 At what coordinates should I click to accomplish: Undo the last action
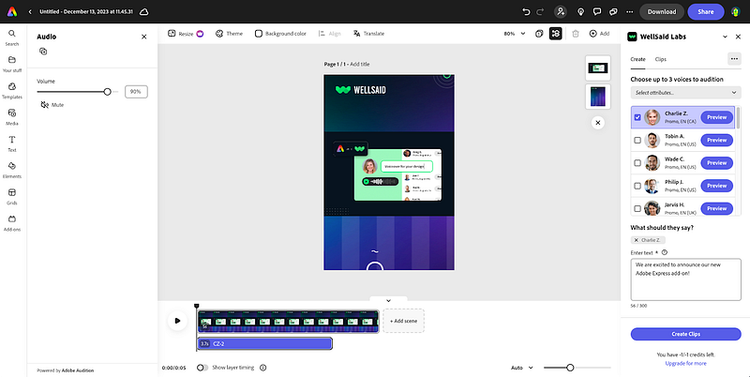526,11
